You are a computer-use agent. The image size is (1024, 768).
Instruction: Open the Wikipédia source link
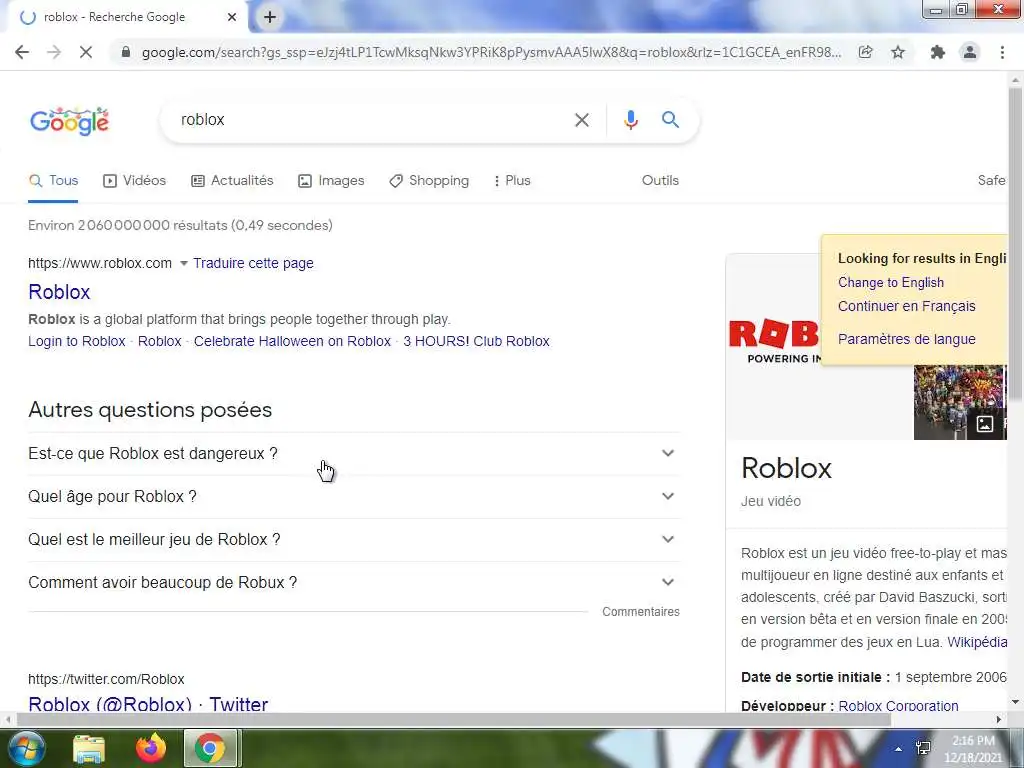pyautogui.click(x=977, y=642)
